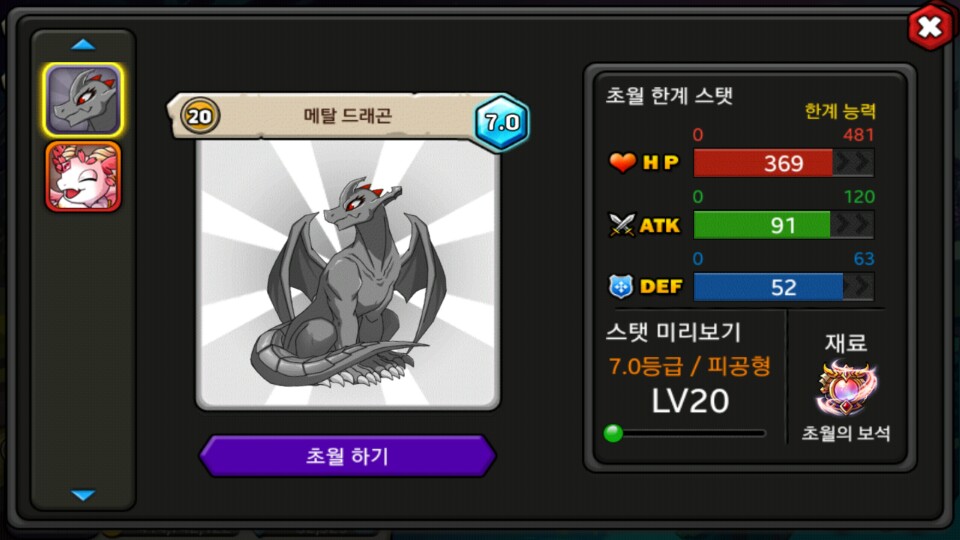Select the gray Metal Dragon portrait
This screenshot has height=540, width=960.
(83, 100)
